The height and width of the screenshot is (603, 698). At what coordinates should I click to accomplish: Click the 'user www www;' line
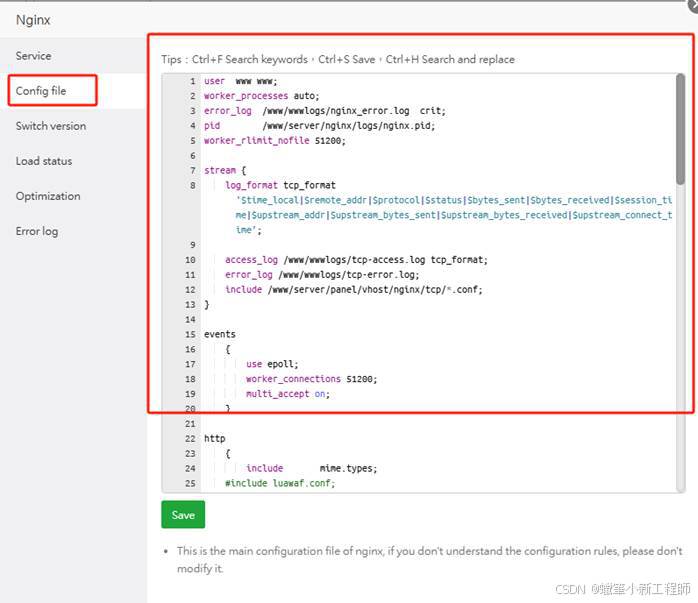click(x=240, y=81)
